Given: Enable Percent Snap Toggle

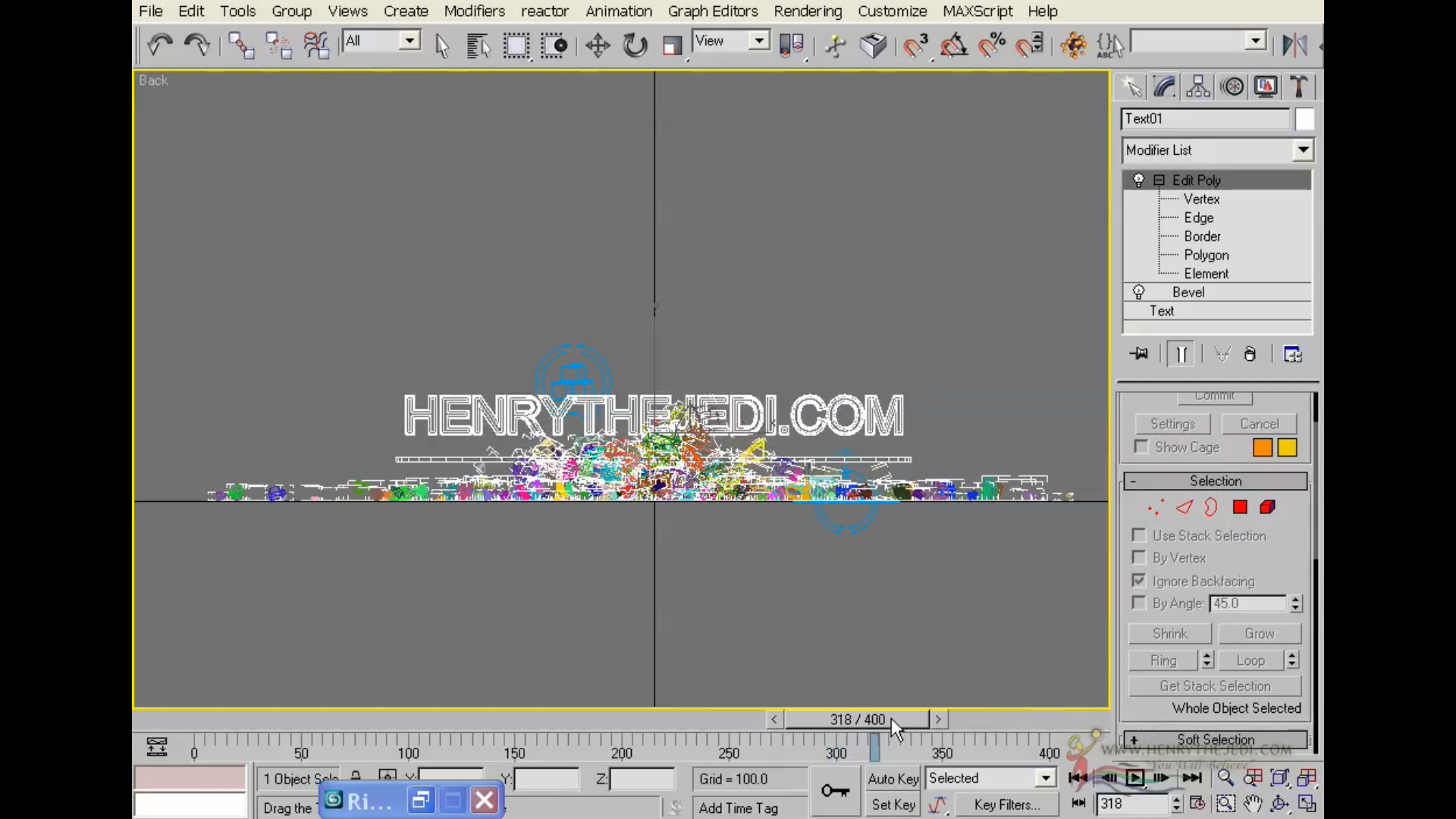Looking at the screenshot, I should click(x=992, y=45).
